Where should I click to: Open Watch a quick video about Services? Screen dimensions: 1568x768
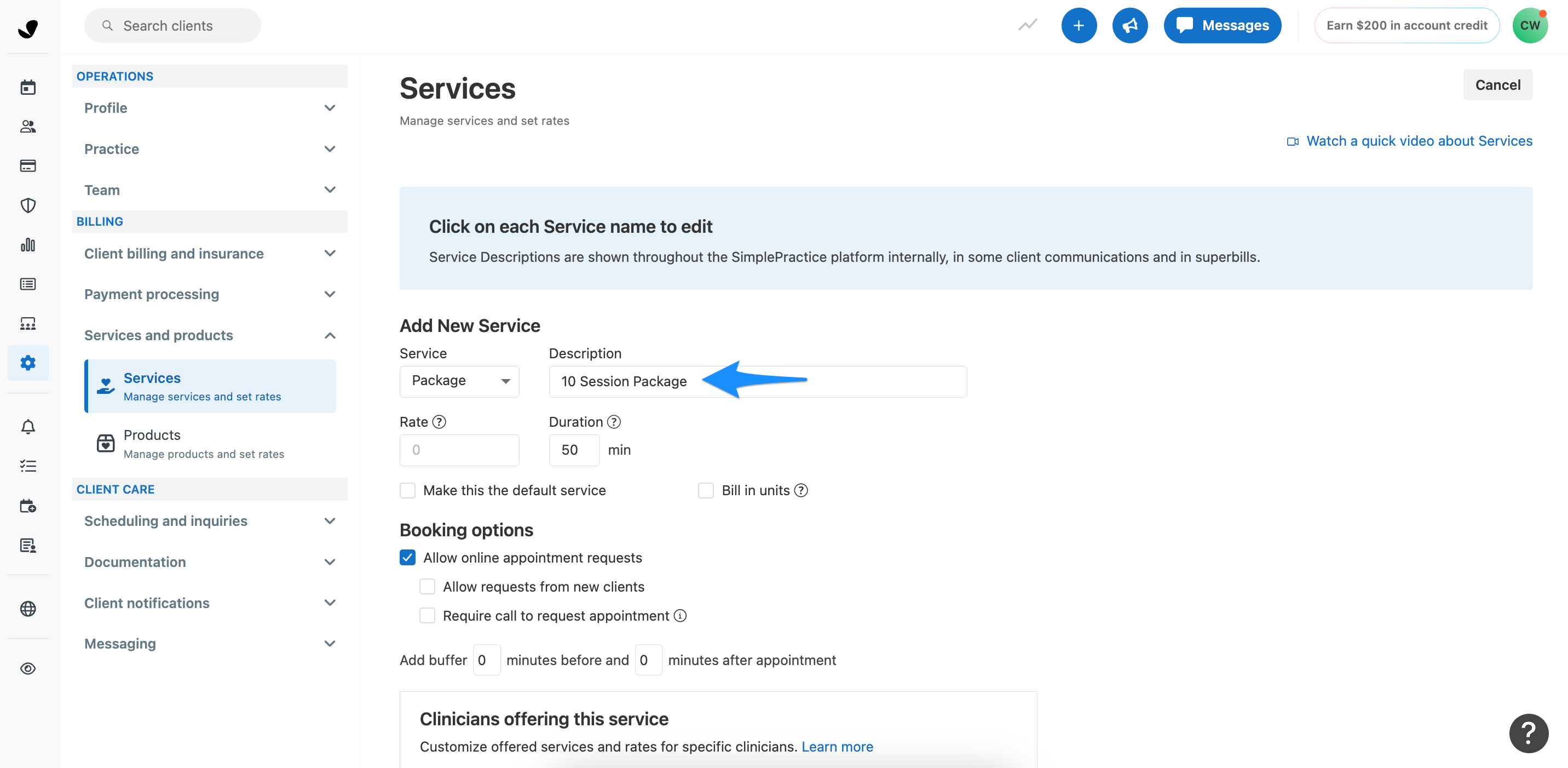1410,141
